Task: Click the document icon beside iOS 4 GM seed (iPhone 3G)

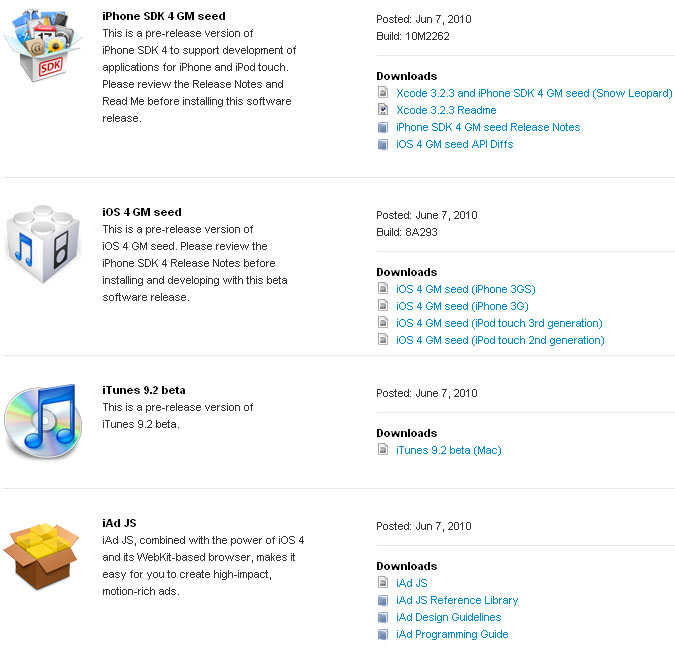Action: 383,306
